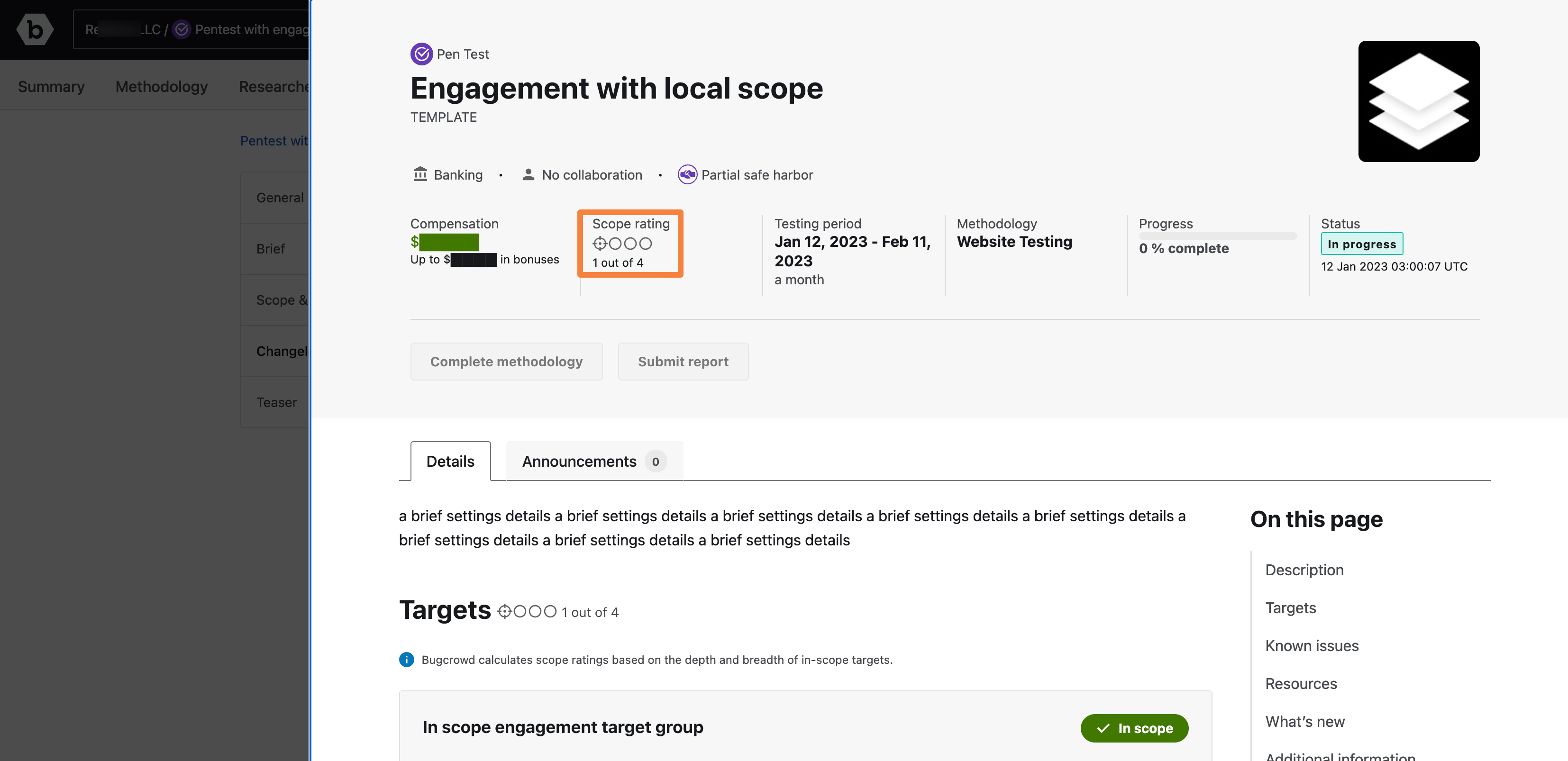Click the Pentest breadcrumb link behind the panel

coord(274,141)
